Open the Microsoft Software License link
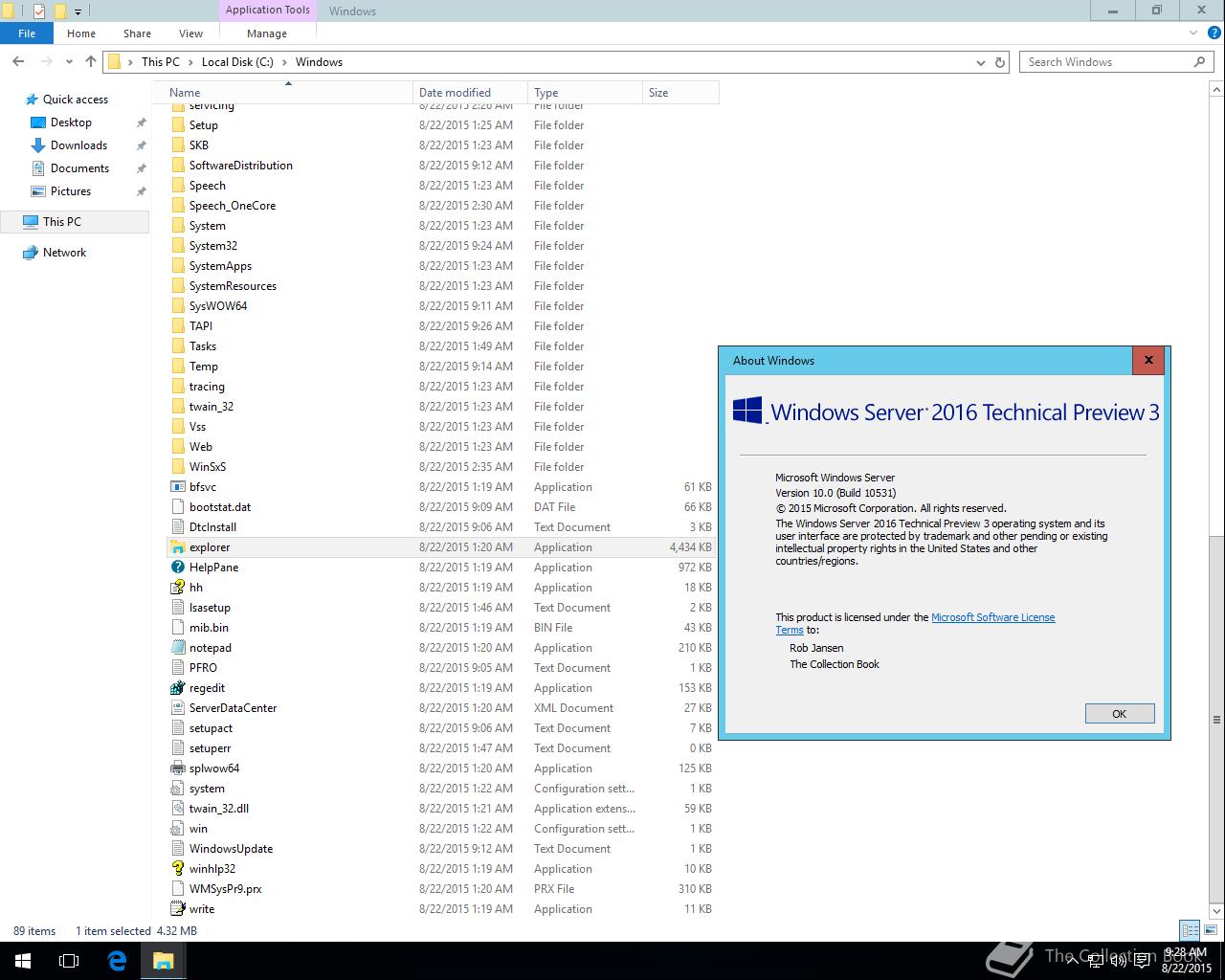The height and width of the screenshot is (980, 1225). (x=993, y=617)
